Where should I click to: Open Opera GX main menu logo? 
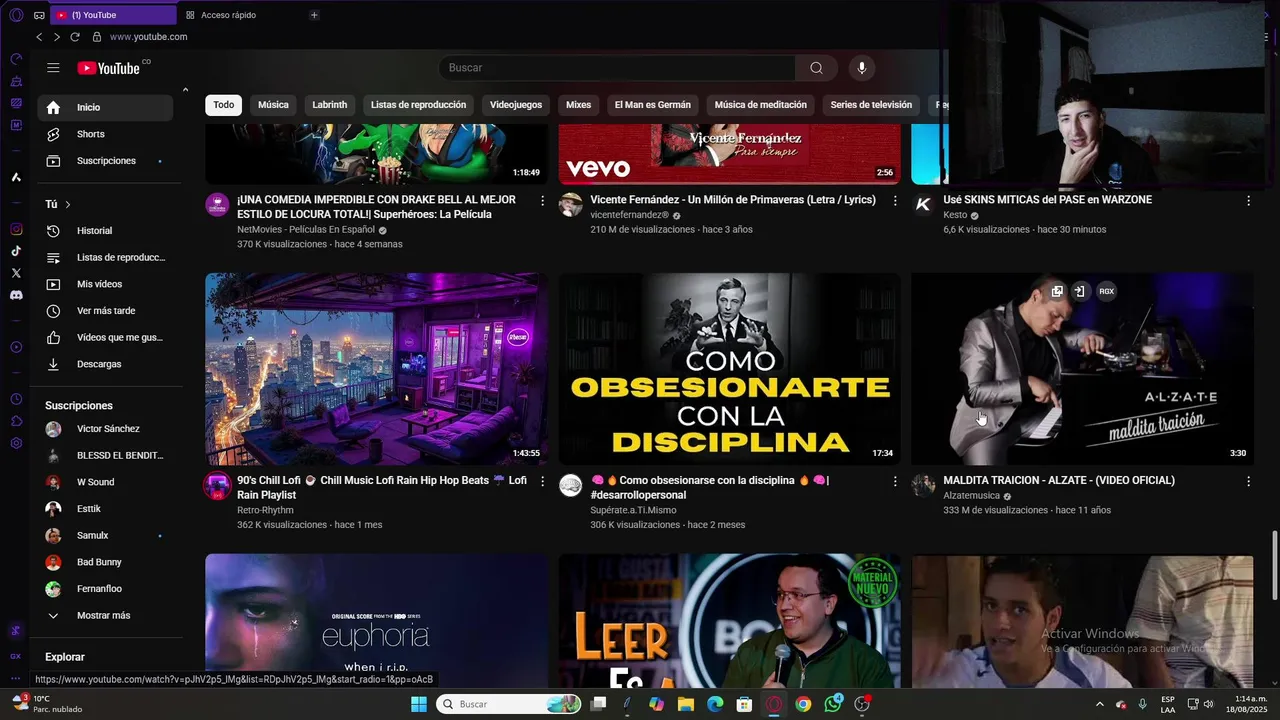tap(16, 15)
